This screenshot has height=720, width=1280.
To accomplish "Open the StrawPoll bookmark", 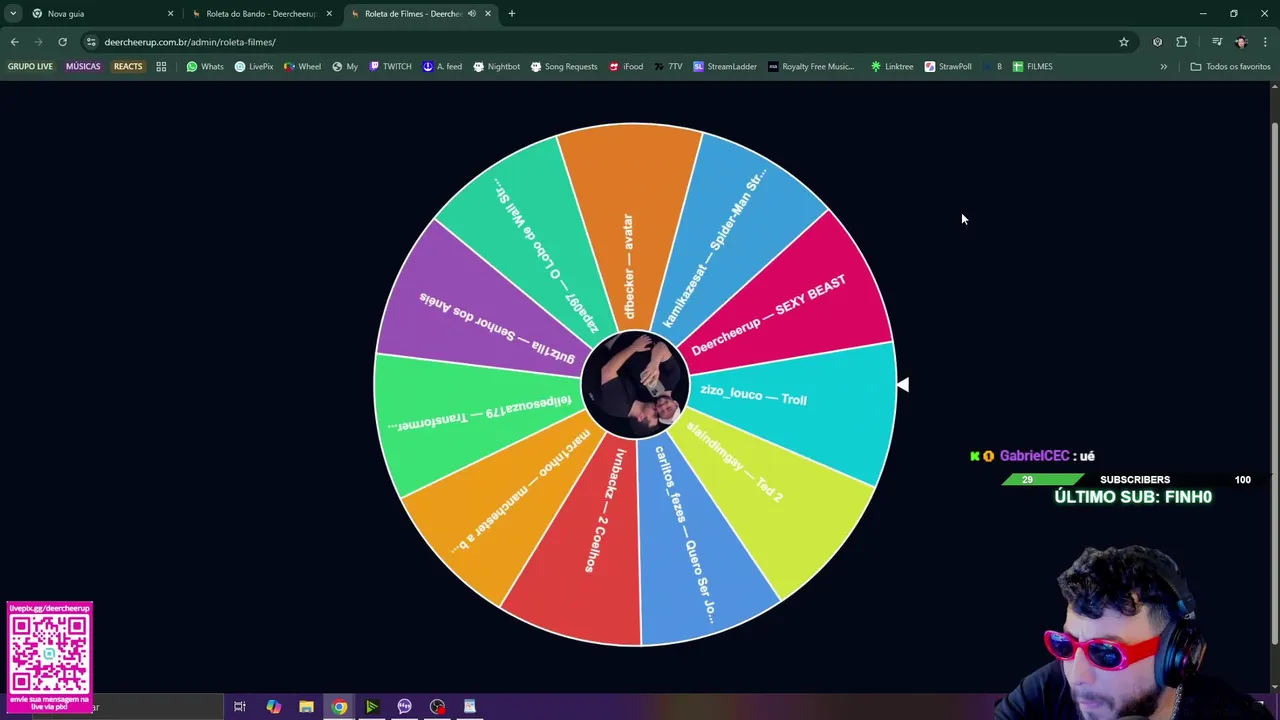I will [x=948, y=67].
